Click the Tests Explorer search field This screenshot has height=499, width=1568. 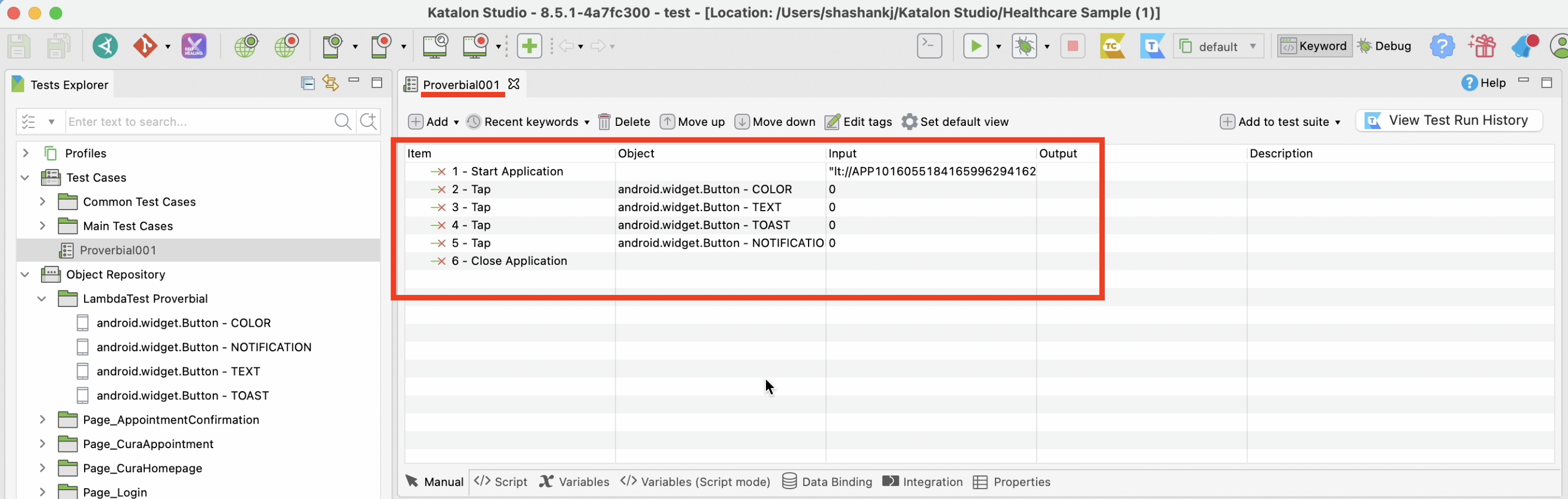tap(198, 122)
